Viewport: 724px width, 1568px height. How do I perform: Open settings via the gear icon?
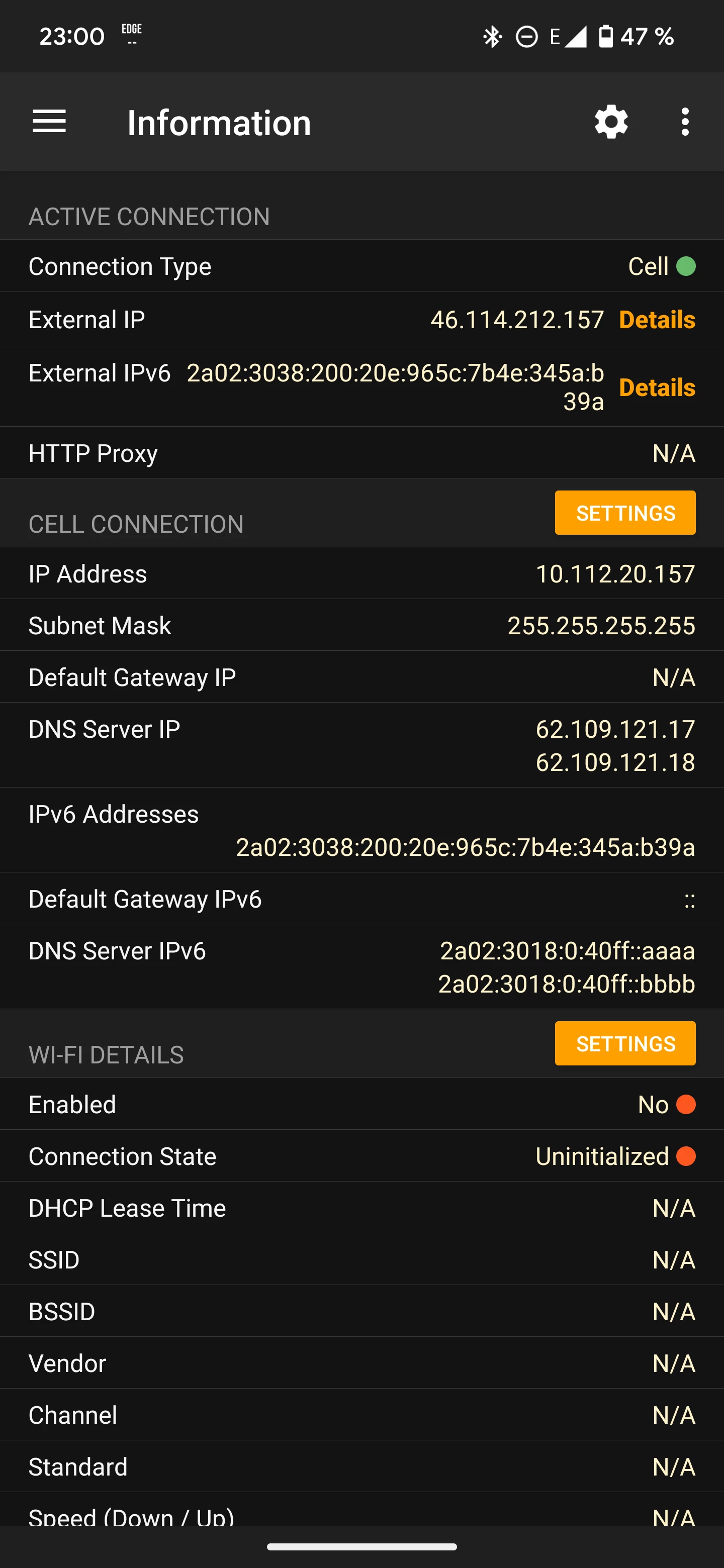click(611, 122)
